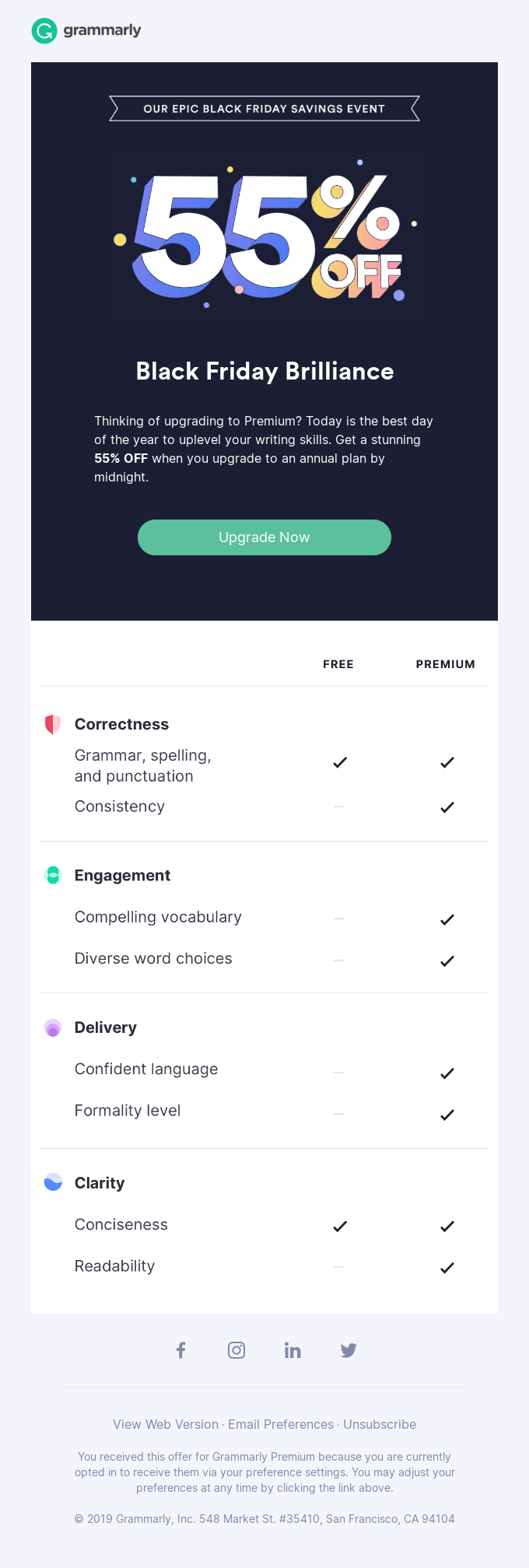Viewport: 529px width, 1568px height.
Task: Click the purple Delivery icon
Action: [53, 1028]
